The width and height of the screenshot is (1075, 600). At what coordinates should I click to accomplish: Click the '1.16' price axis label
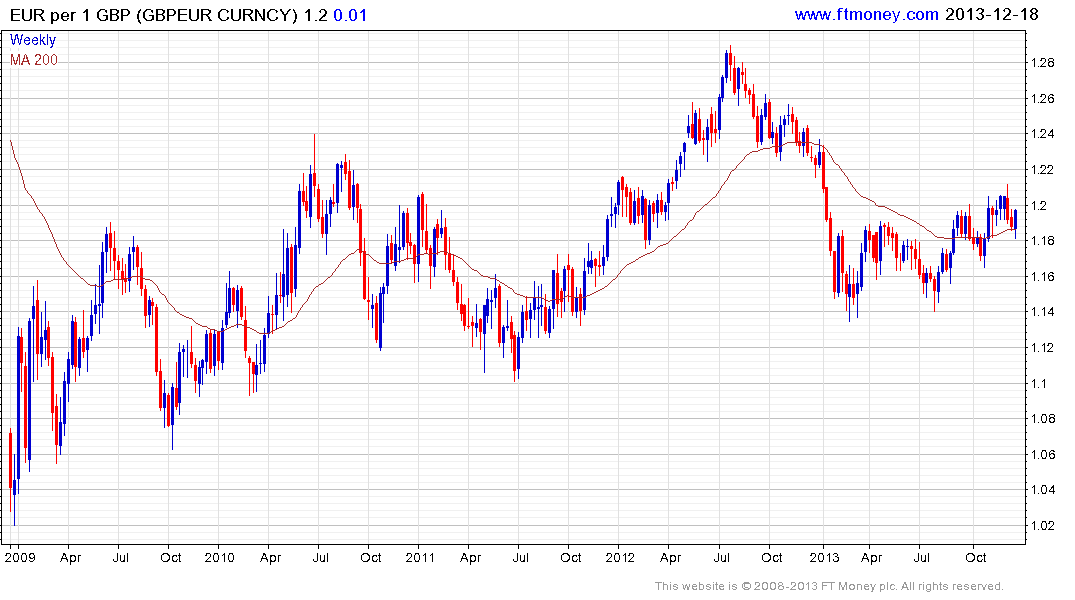[1042, 277]
